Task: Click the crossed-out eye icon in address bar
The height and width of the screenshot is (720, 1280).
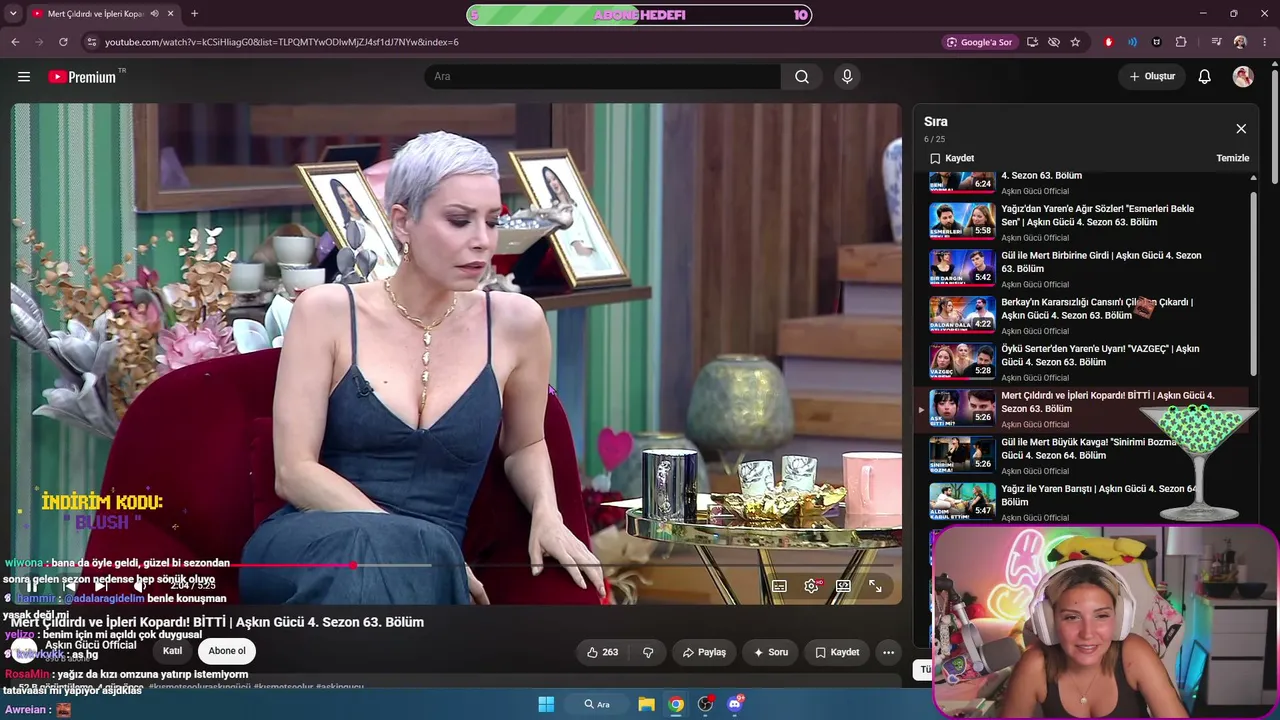Action: pyautogui.click(x=1054, y=42)
